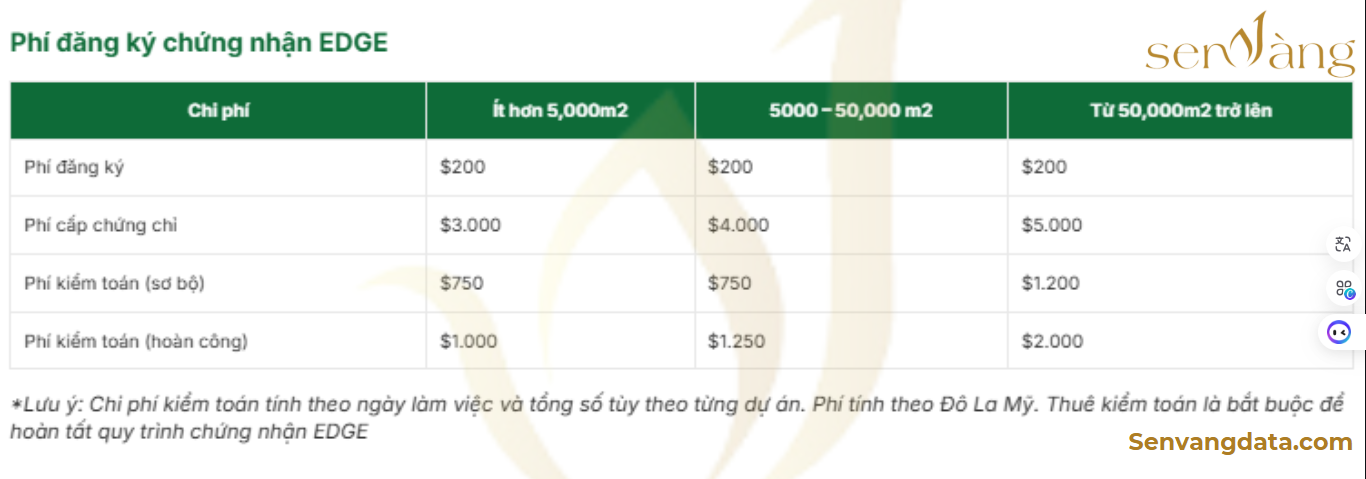Screen dimensions: 1366x479
Task: Select the Từ 50,000m2 trở lên header
Action: [1180, 110]
